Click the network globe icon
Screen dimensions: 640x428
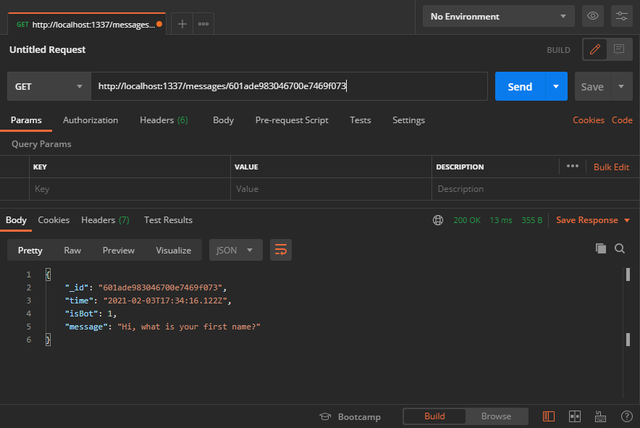click(438, 220)
